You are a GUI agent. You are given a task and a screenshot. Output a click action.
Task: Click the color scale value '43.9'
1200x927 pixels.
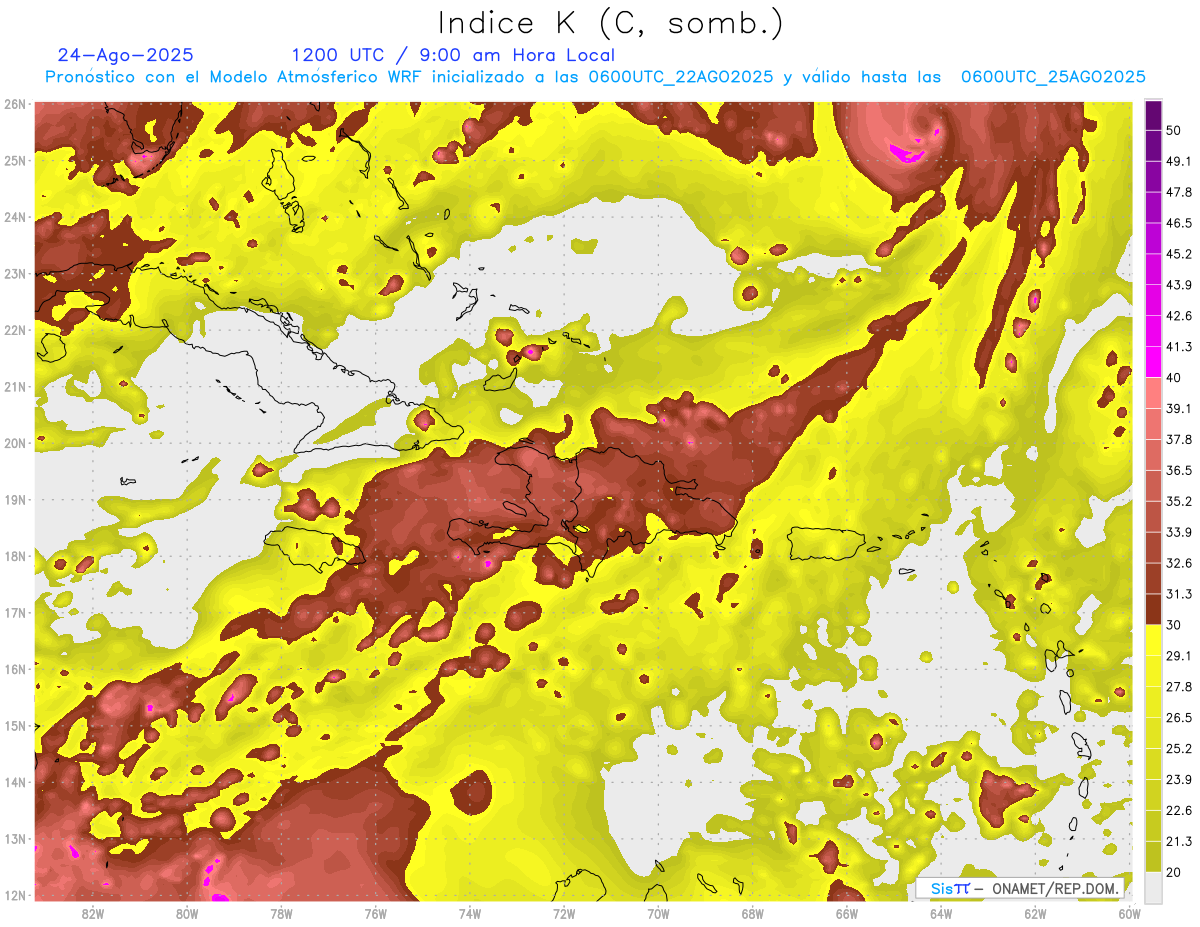[1178, 284]
